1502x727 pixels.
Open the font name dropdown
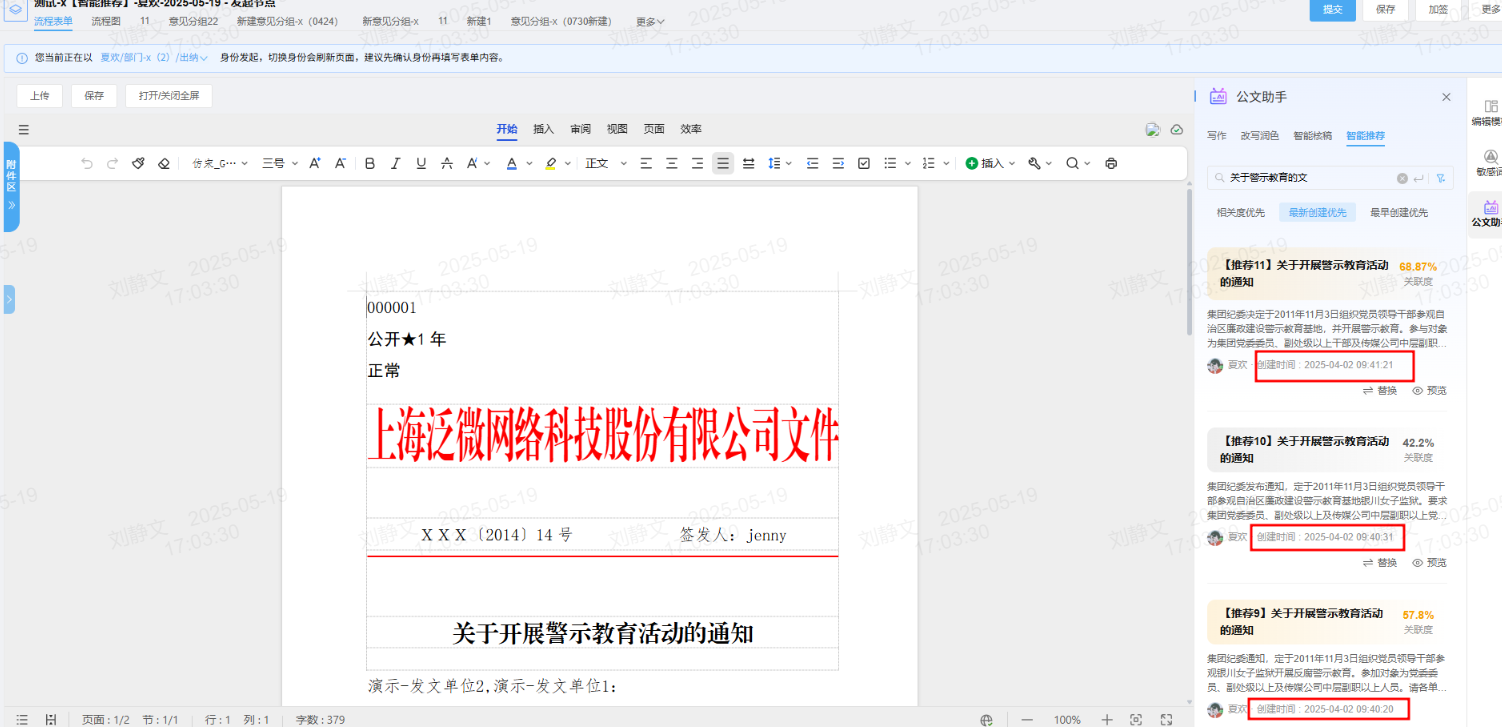pyautogui.click(x=221, y=163)
